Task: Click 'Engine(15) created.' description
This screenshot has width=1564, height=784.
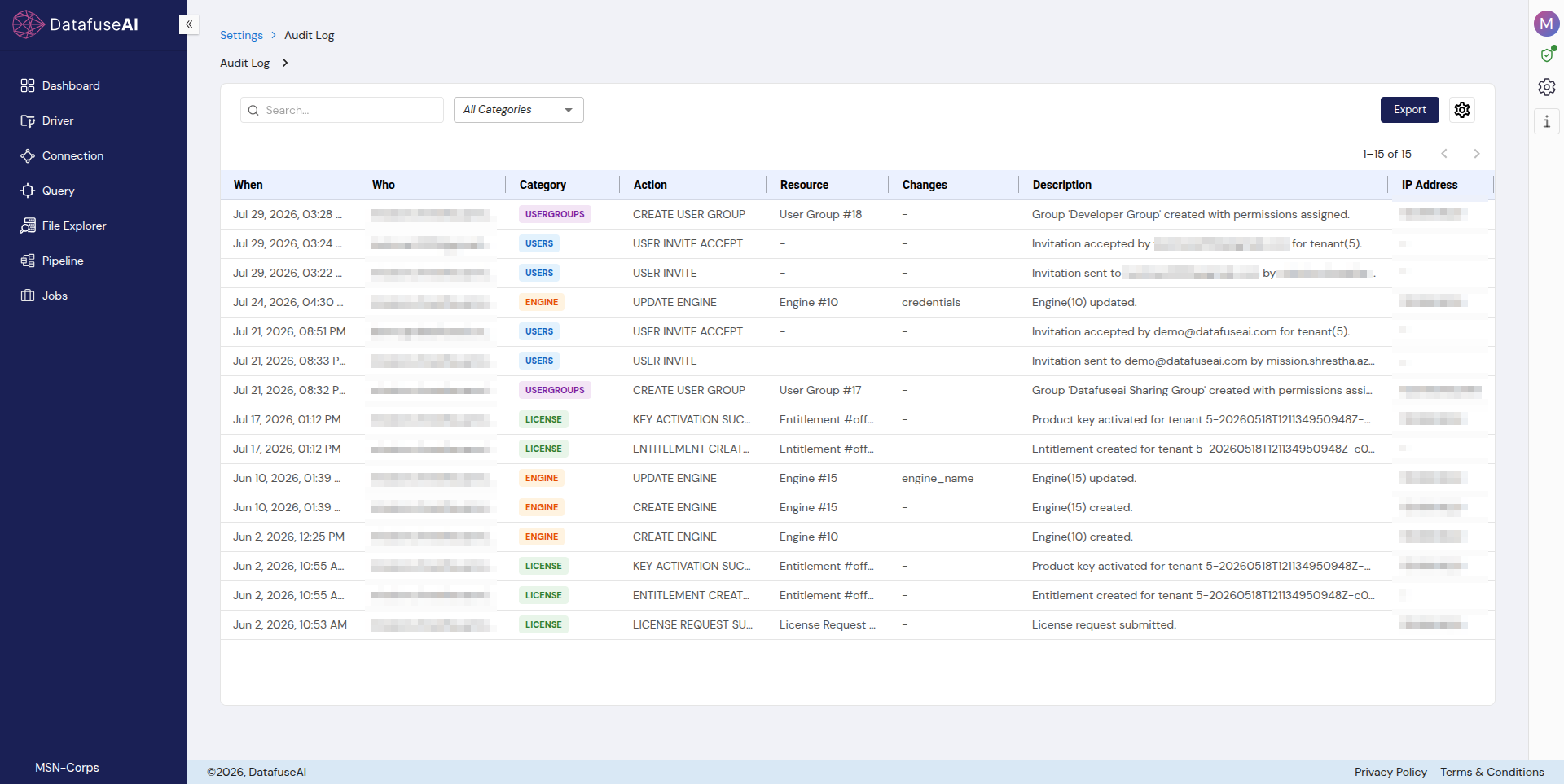Action: 1083,507
